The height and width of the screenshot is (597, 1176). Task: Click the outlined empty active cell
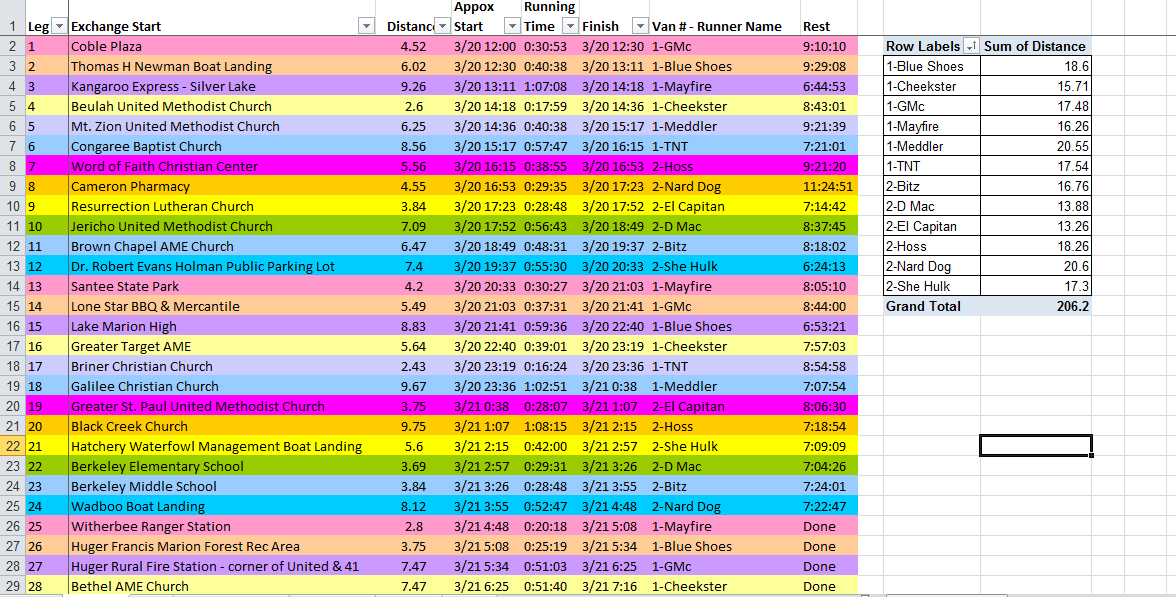pos(1035,446)
